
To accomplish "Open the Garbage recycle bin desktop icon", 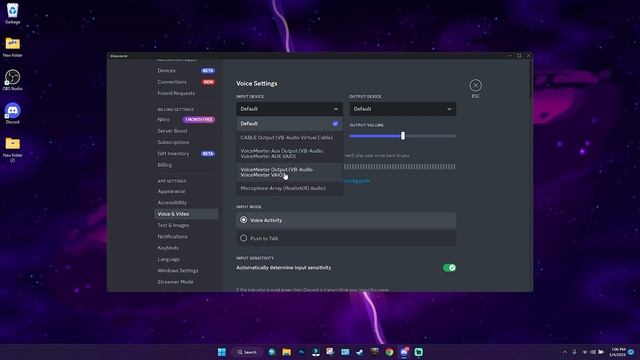I will pyautogui.click(x=13, y=13).
